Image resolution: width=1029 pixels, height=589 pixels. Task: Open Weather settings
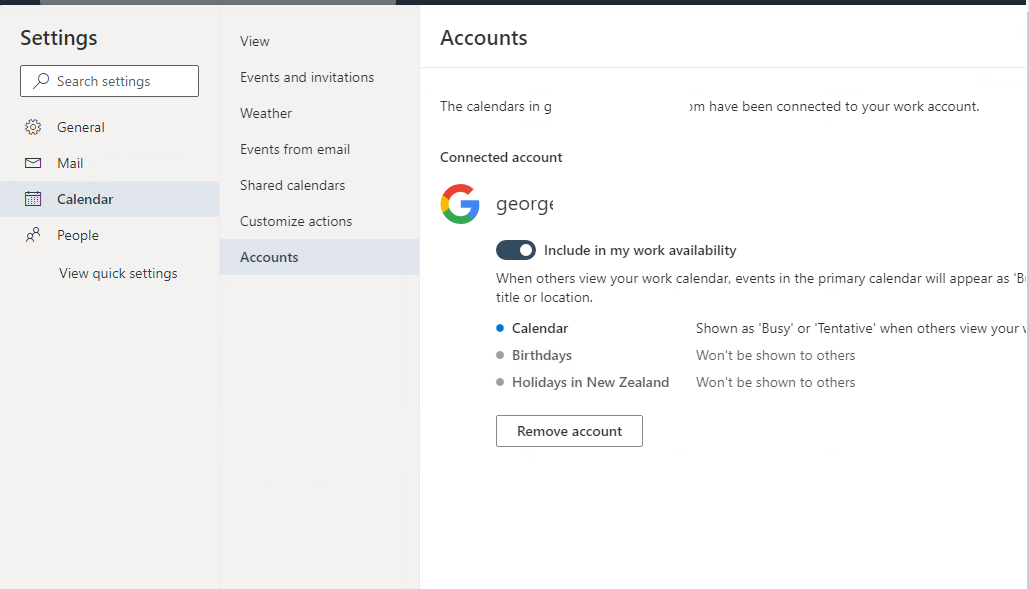(x=320, y=113)
